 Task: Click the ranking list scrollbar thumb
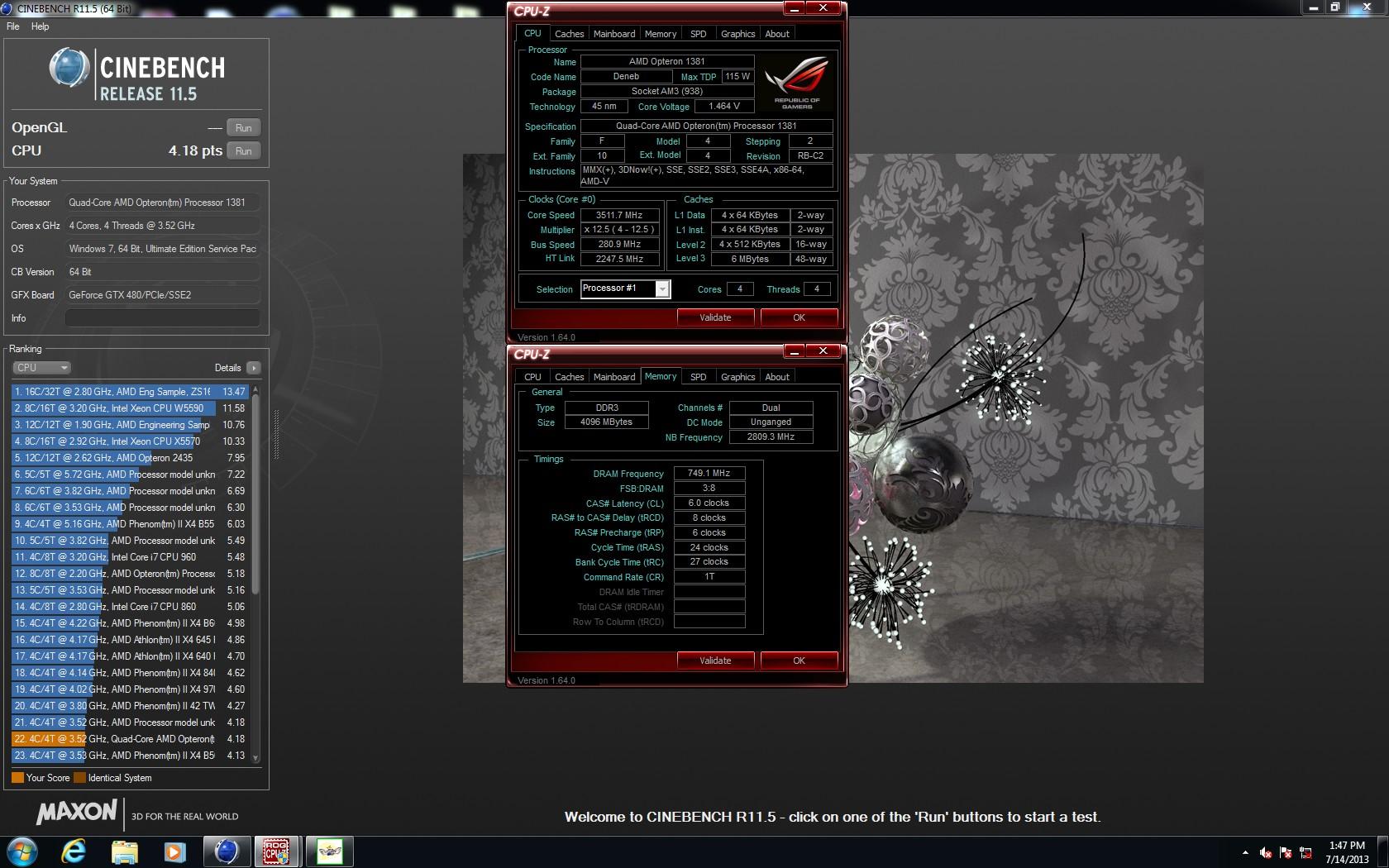[255, 494]
